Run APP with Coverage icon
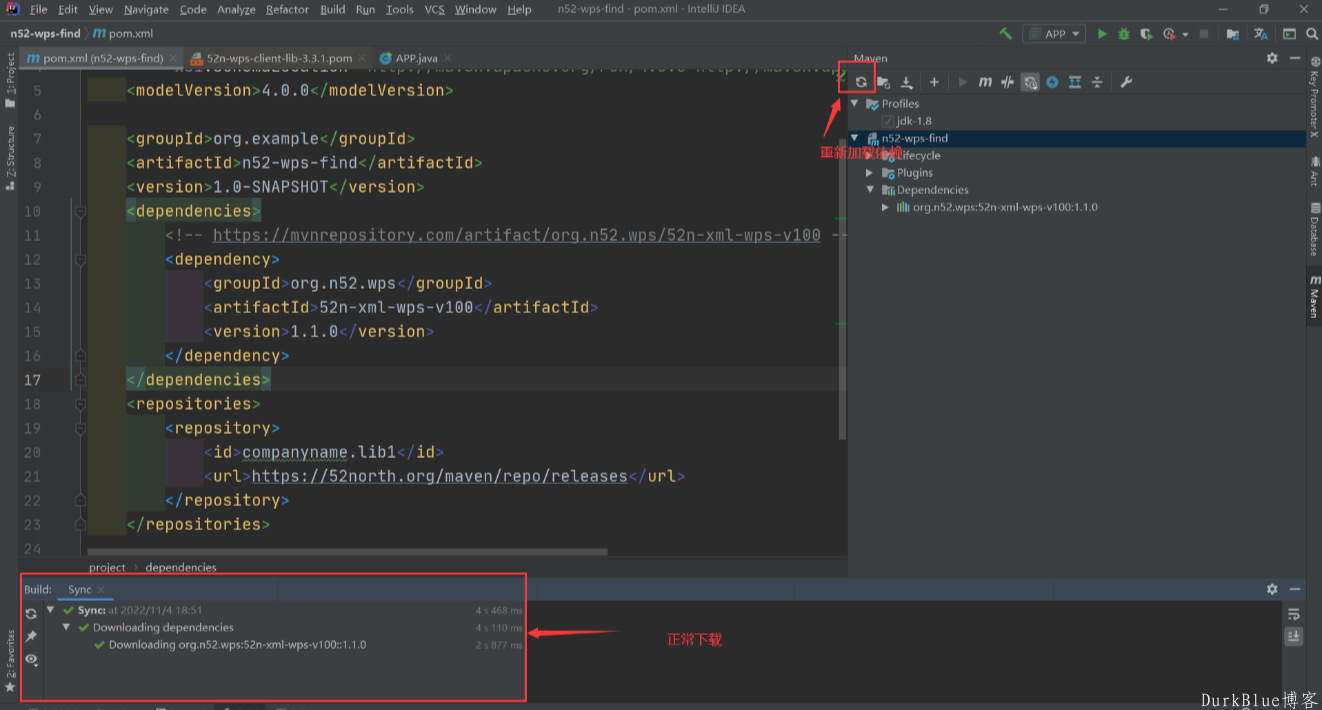 [x=1146, y=34]
